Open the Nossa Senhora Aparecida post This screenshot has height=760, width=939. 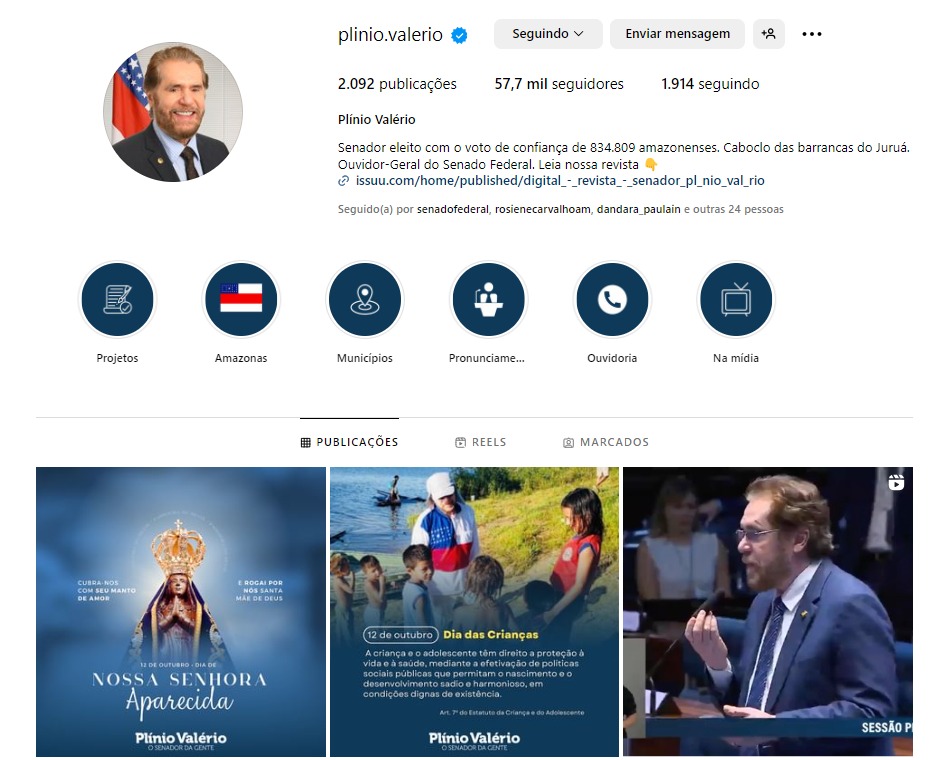point(181,612)
